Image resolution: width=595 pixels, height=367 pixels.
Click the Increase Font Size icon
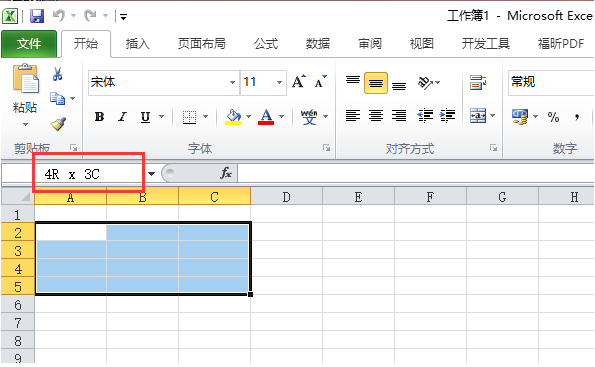pyautogui.click(x=299, y=82)
